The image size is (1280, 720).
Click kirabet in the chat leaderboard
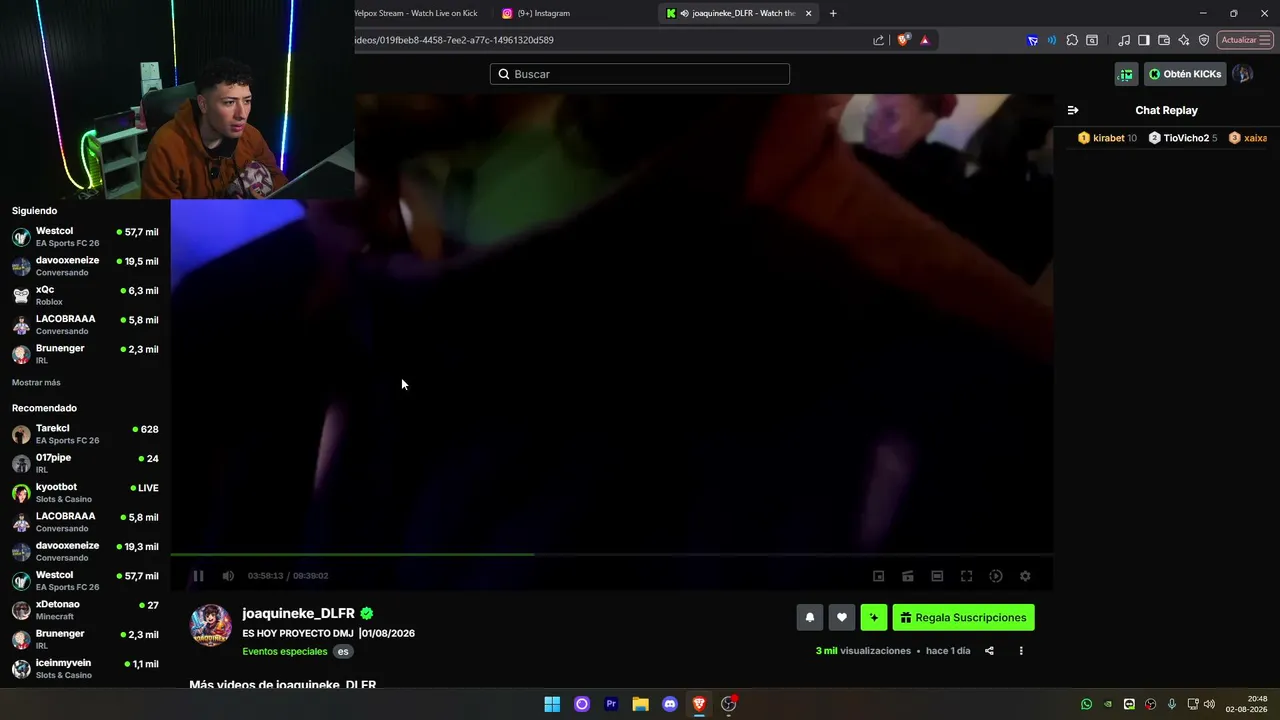[1108, 138]
